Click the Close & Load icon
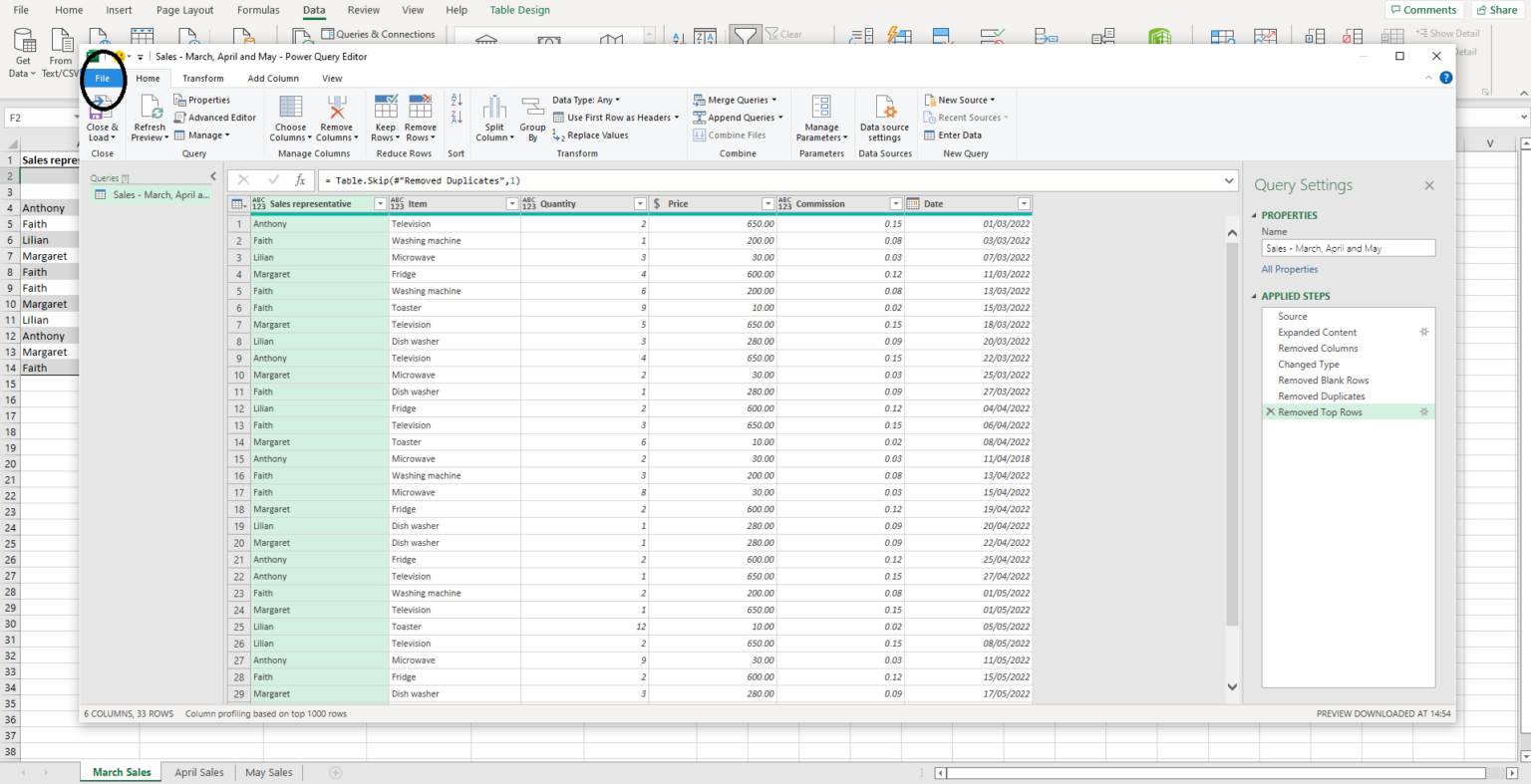Screen dimensions: 1531x784 point(101,118)
